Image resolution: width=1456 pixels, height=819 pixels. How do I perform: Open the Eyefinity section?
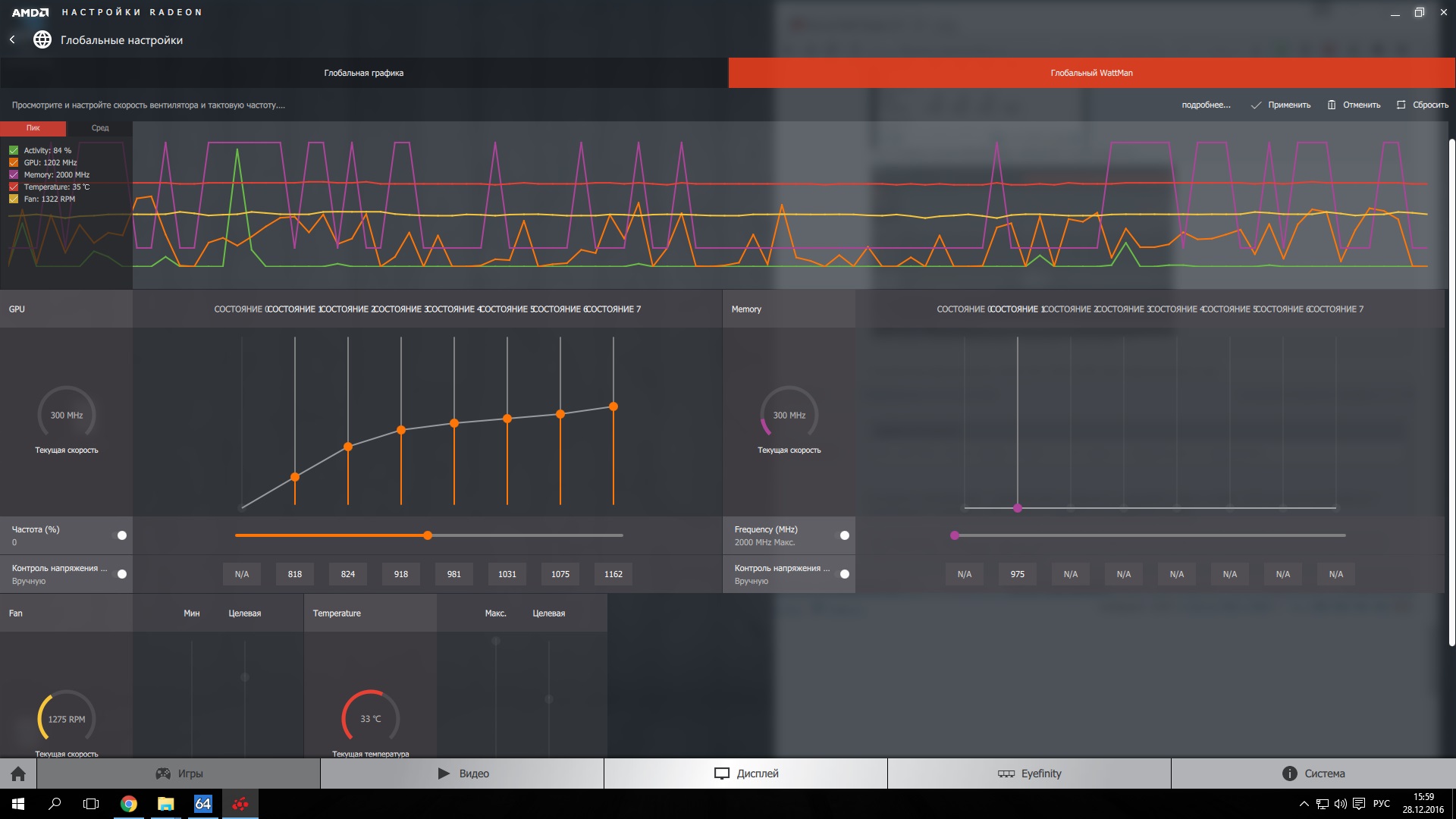click(1029, 773)
